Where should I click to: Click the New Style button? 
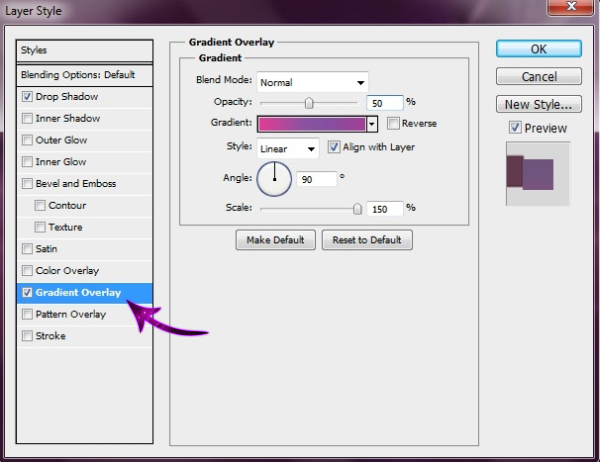click(538, 104)
